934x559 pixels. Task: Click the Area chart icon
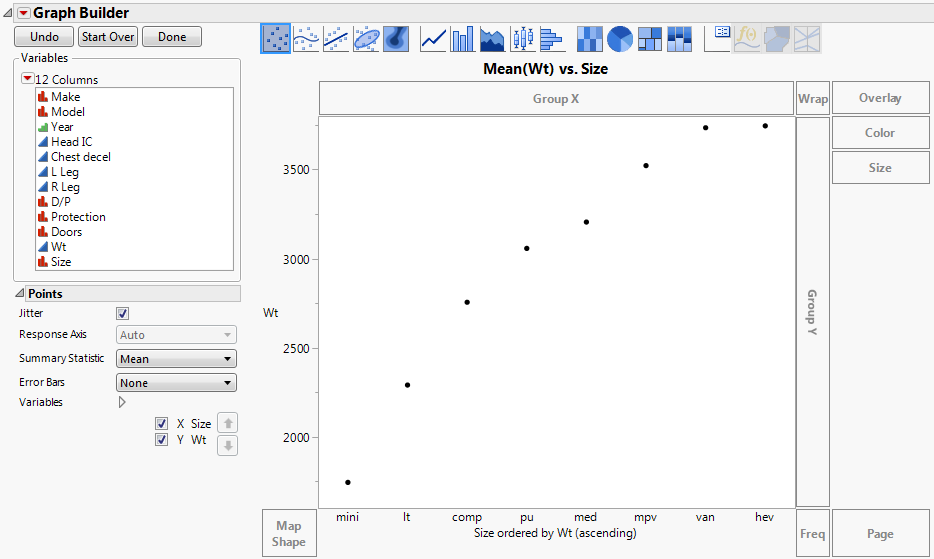pos(492,39)
